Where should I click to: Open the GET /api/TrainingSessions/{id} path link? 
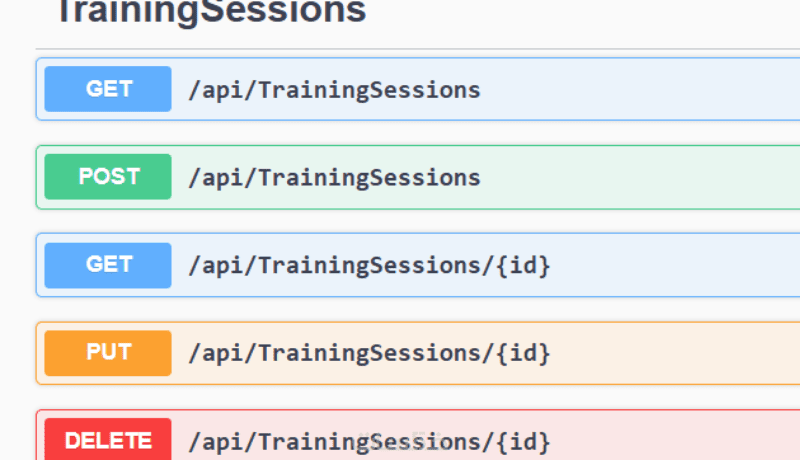(369, 266)
